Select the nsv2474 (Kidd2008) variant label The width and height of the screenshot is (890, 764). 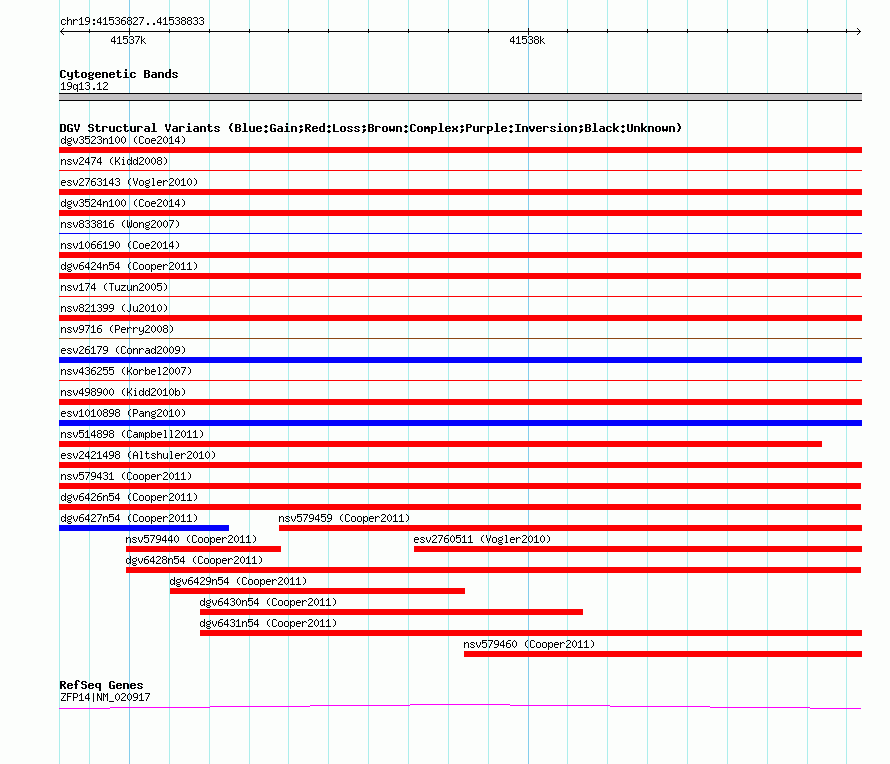[114, 161]
